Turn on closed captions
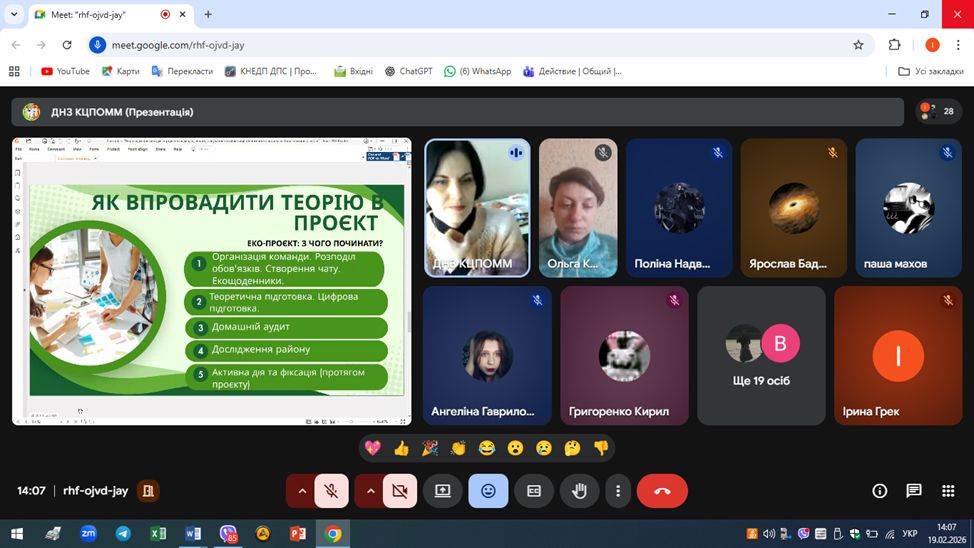This screenshot has height=548, width=974. [x=534, y=491]
